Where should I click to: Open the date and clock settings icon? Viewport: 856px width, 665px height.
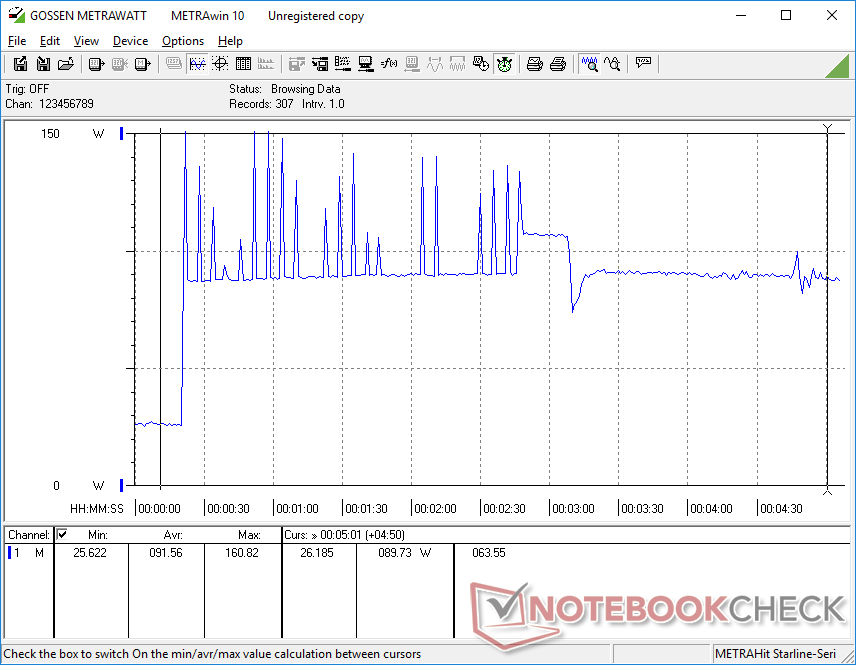480,64
